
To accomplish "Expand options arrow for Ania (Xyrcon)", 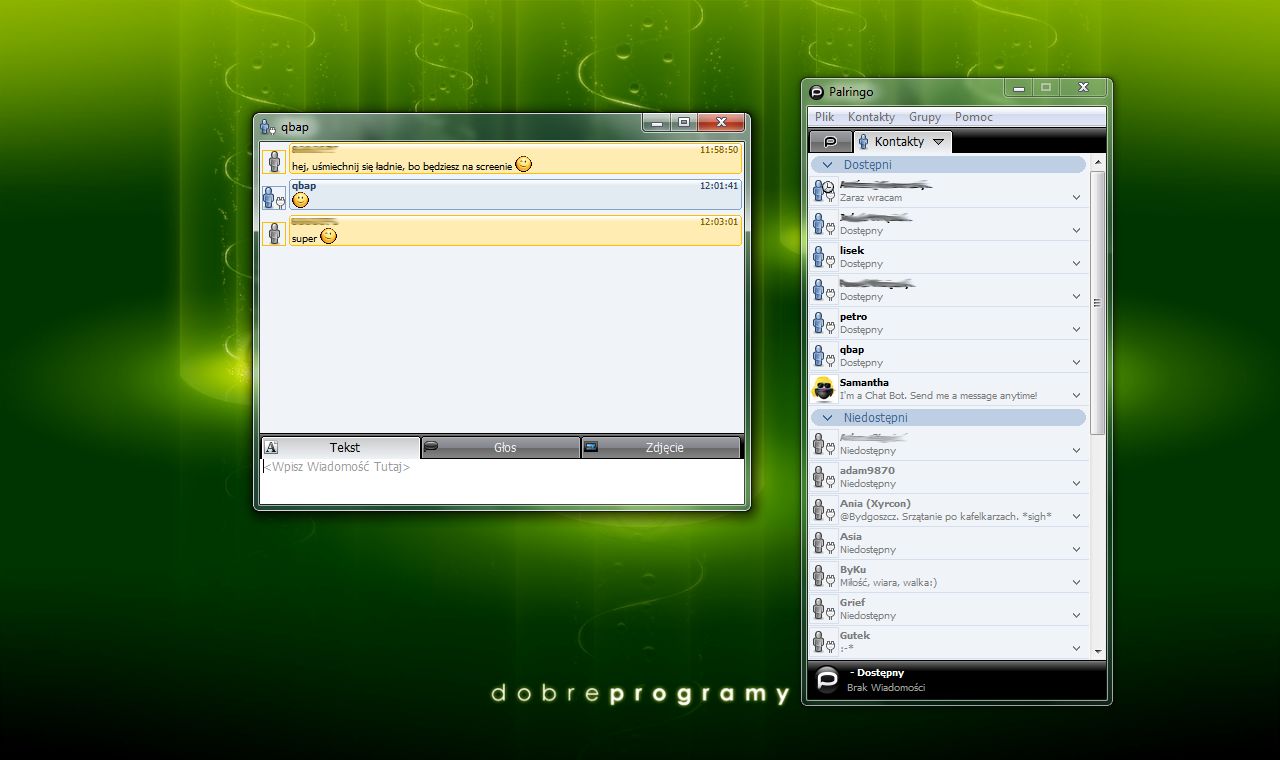I will 1076,517.
